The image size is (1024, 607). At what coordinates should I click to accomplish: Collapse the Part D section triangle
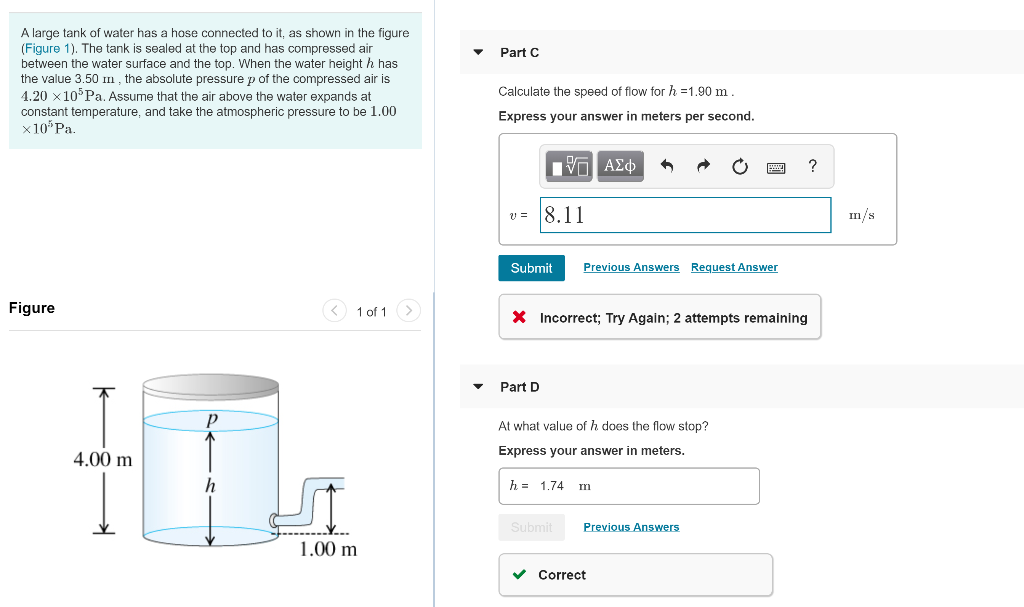(x=478, y=387)
